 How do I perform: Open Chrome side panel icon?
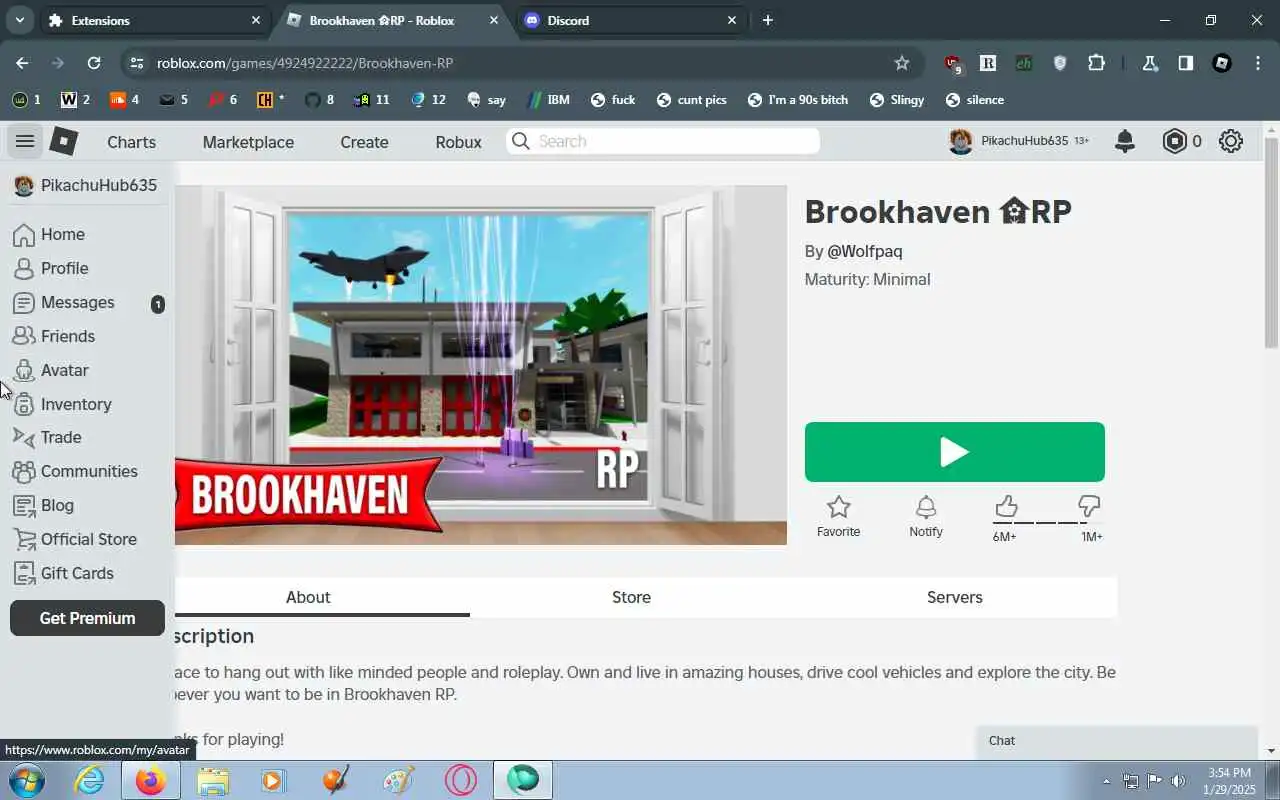1185,63
